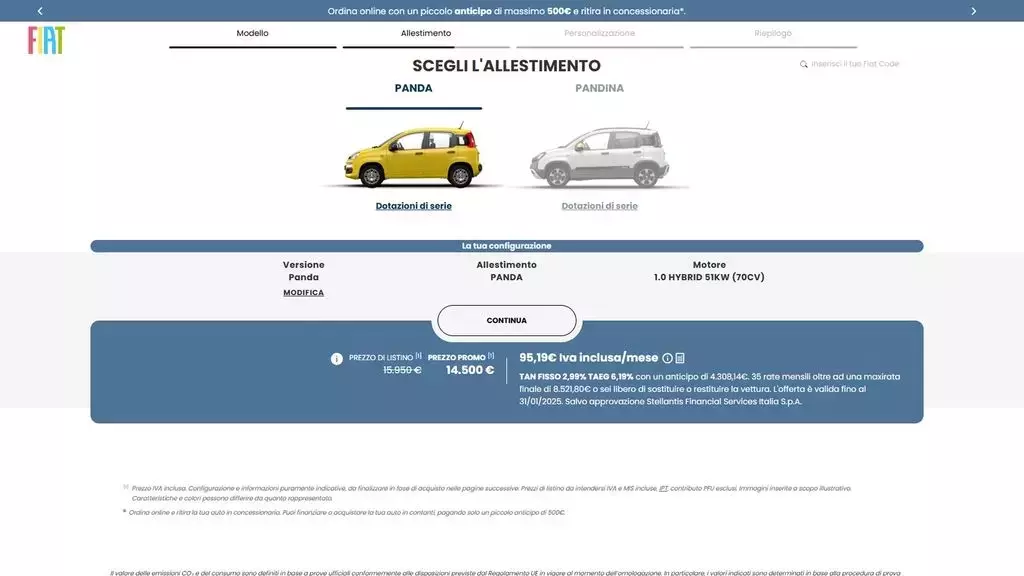The image size is (1024, 576).
Task: Click MODIFICA under Versione Panda
Action: [304, 293]
